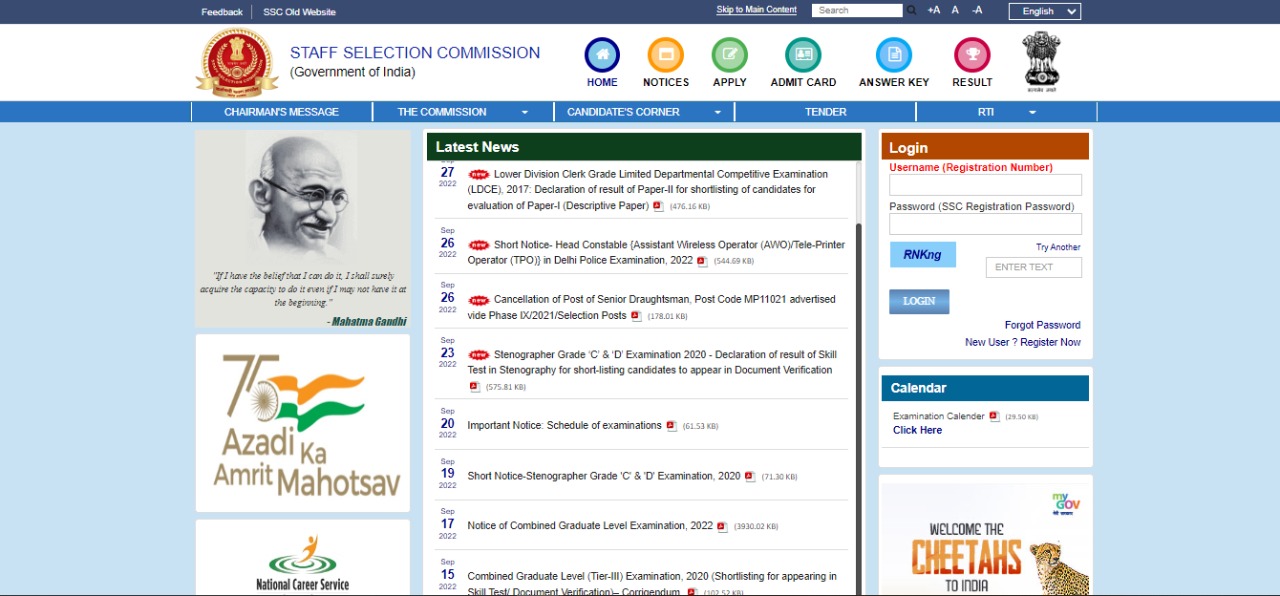Open the Result trophy icon

coord(972,55)
